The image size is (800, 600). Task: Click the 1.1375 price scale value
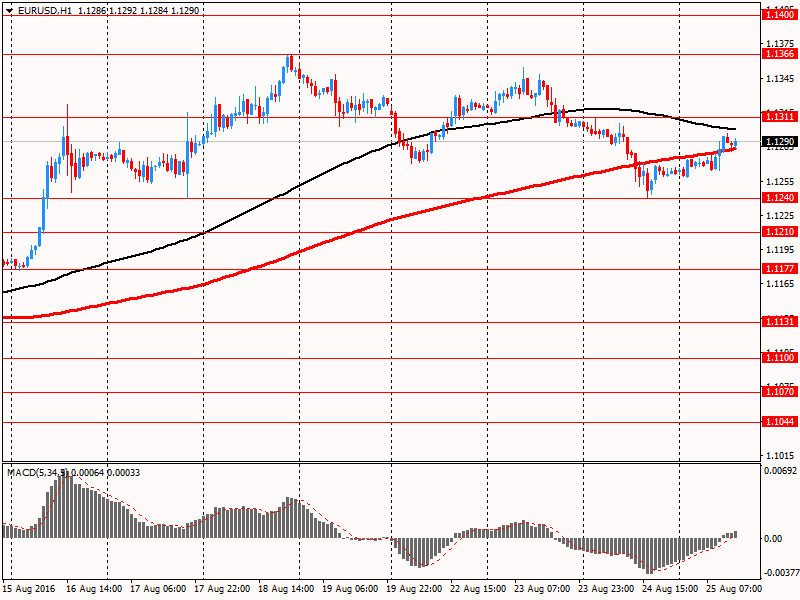[x=780, y=44]
